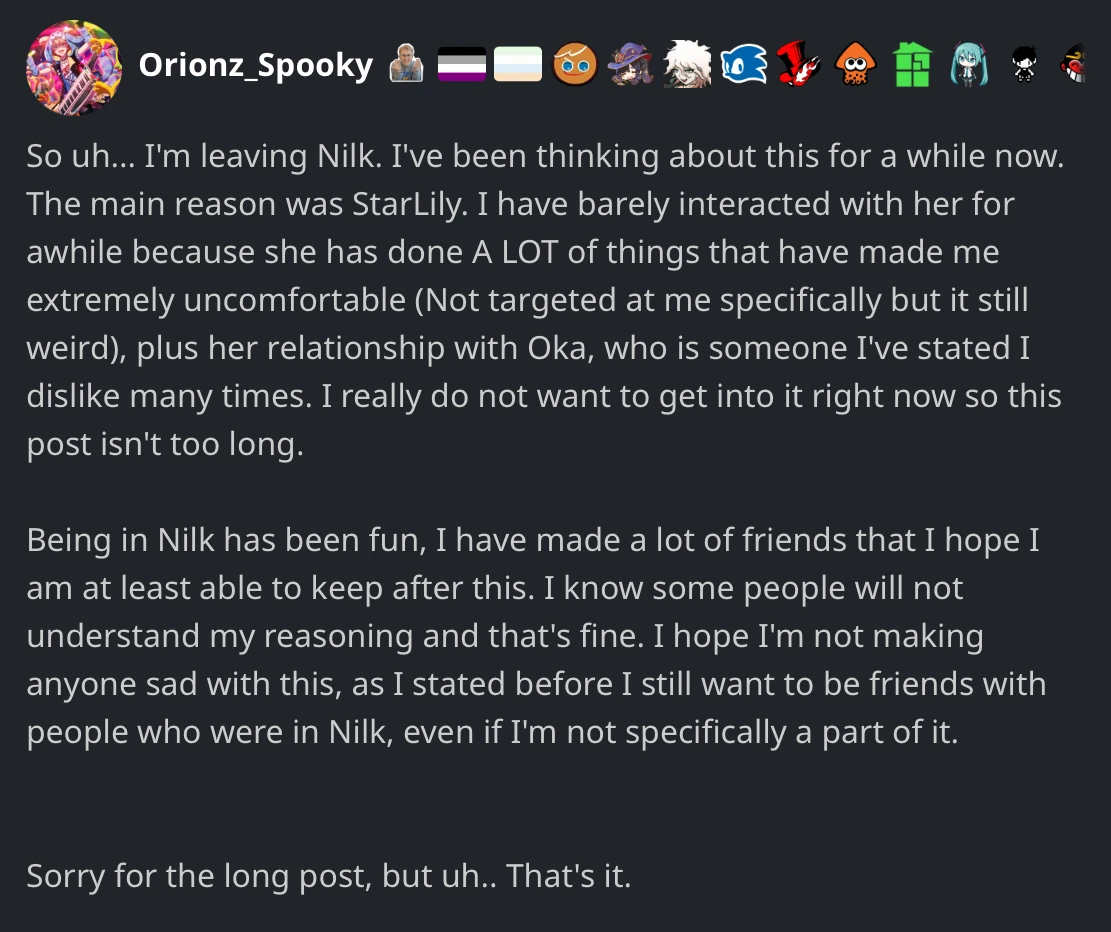
Task: Click the pale blue and cream flag badge
Action: coord(517,66)
